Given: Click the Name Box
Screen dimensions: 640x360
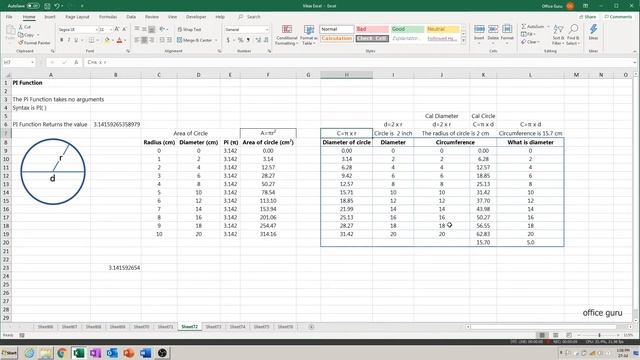Looking at the screenshot, I should pyautogui.click(x=18, y=62).
